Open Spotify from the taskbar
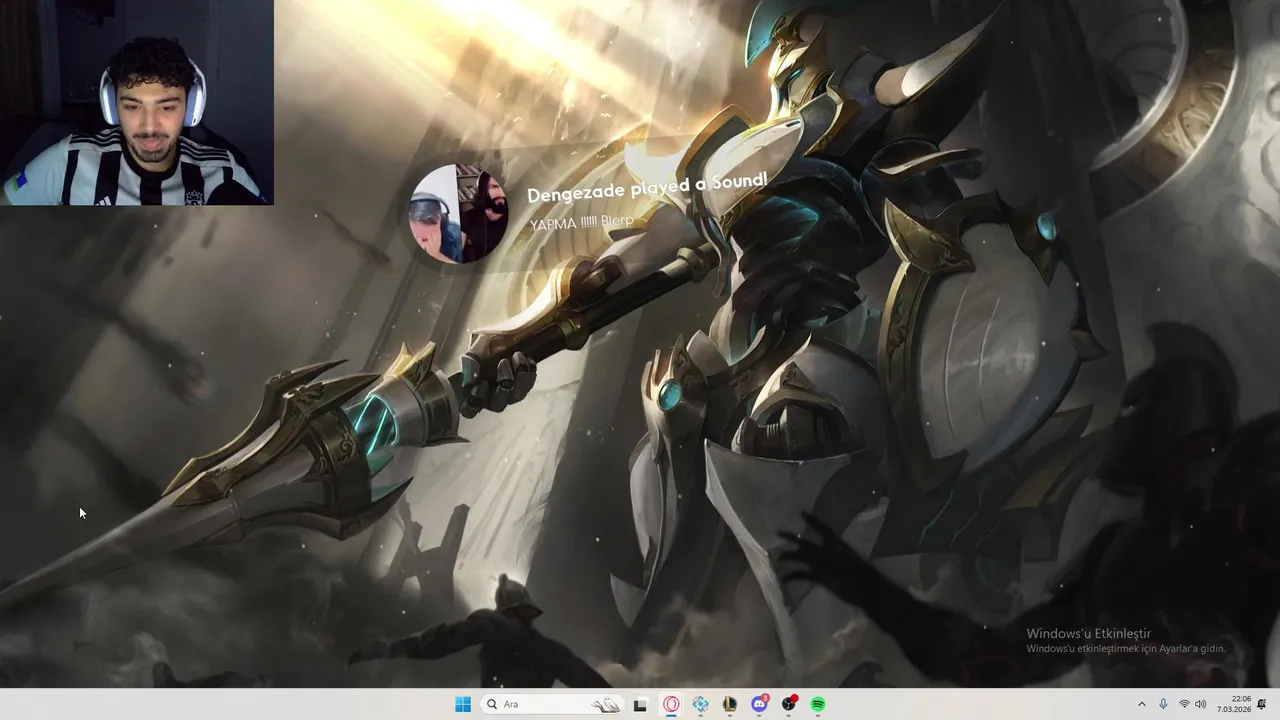This screenshot has width=1280, height=720. point(818,704)
